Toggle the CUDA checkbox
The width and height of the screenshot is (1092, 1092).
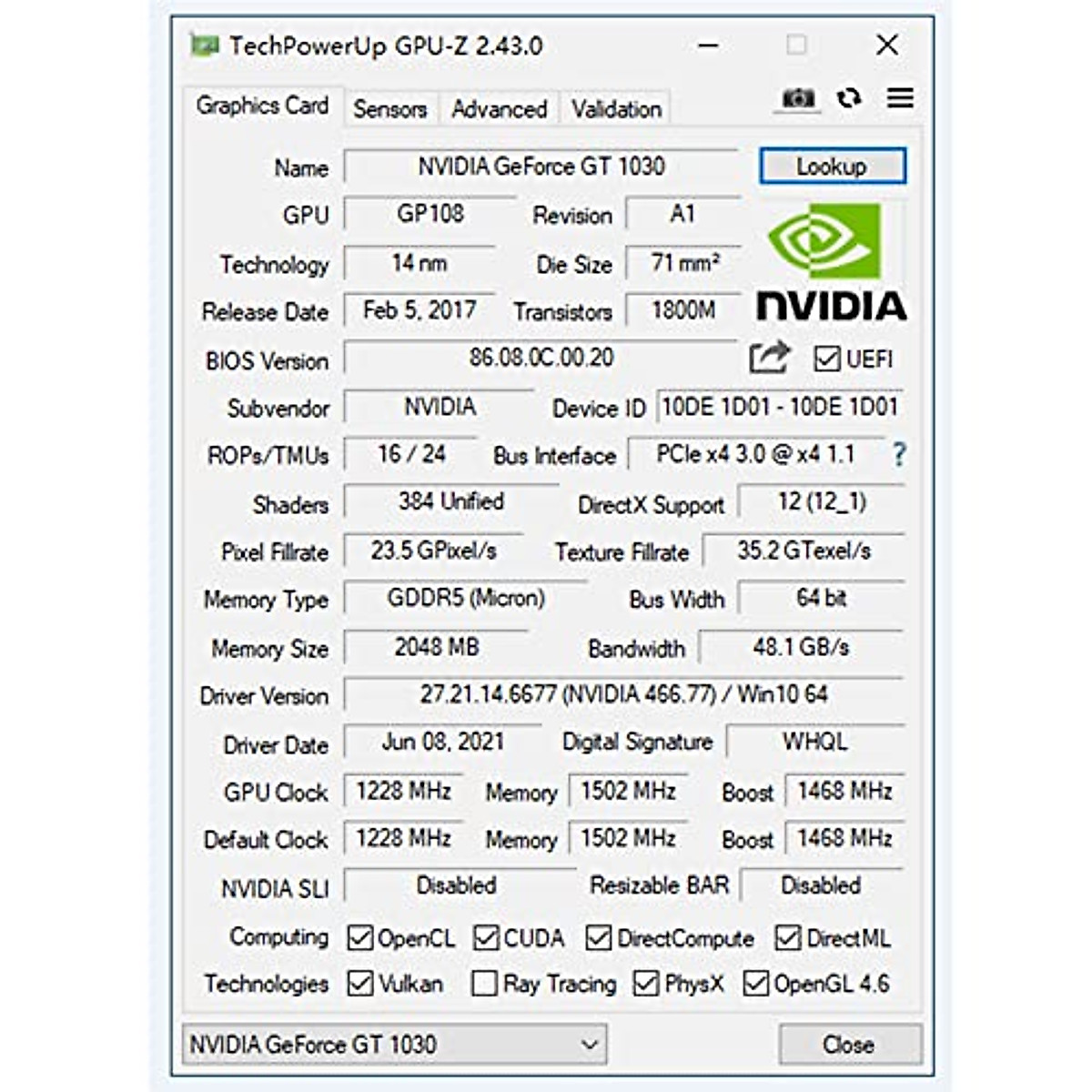pyautogui.click(x=487, y=937)
